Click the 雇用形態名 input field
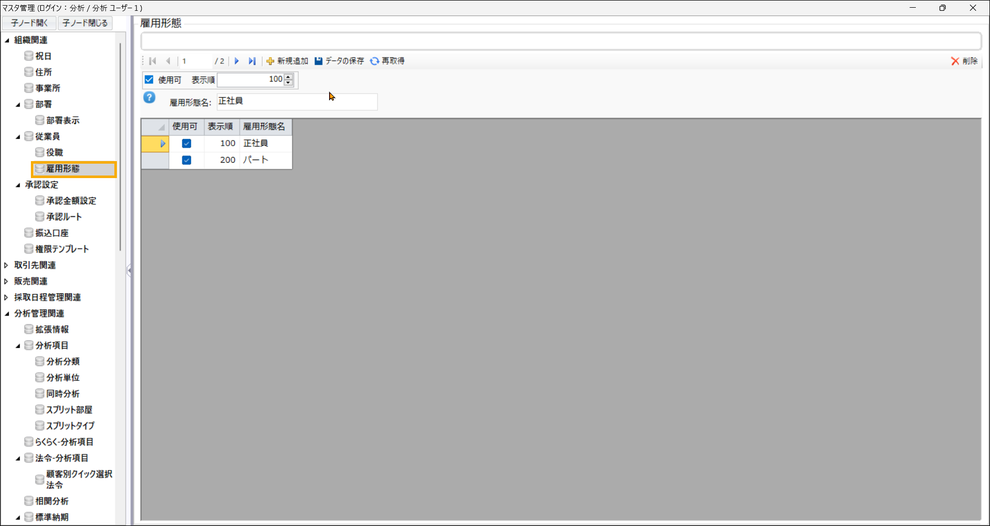The height and width of the screenshot is (526, 990). click(297, 102)
